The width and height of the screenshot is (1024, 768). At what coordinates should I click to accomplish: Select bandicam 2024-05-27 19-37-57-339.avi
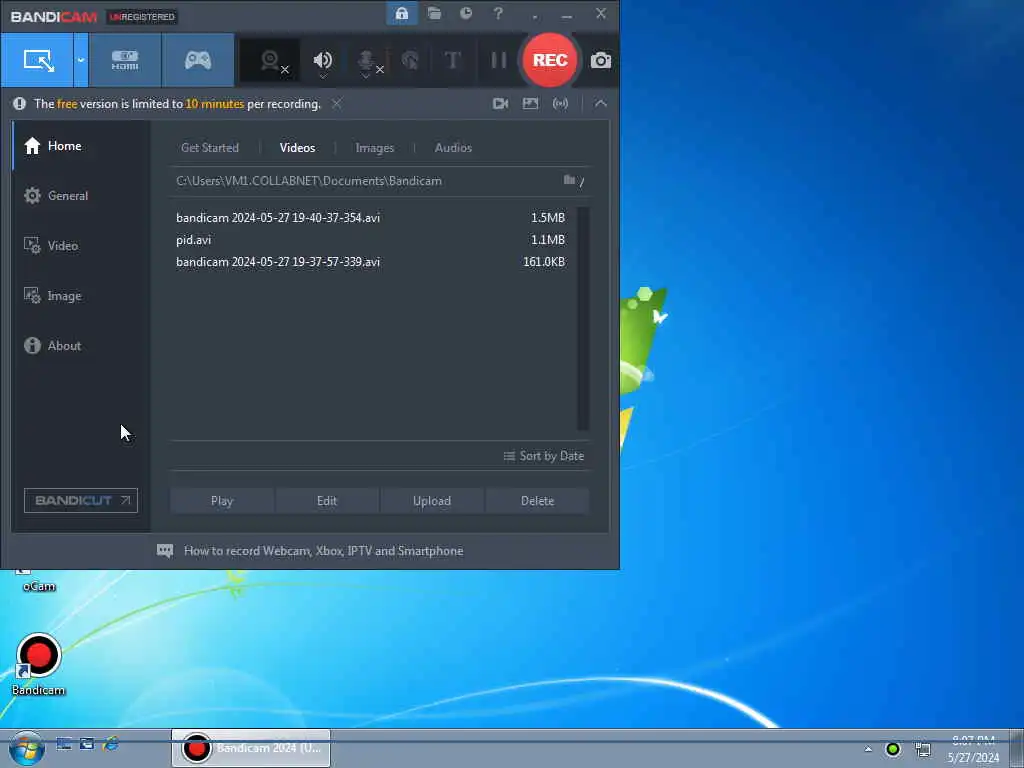(x=278, y=262)
